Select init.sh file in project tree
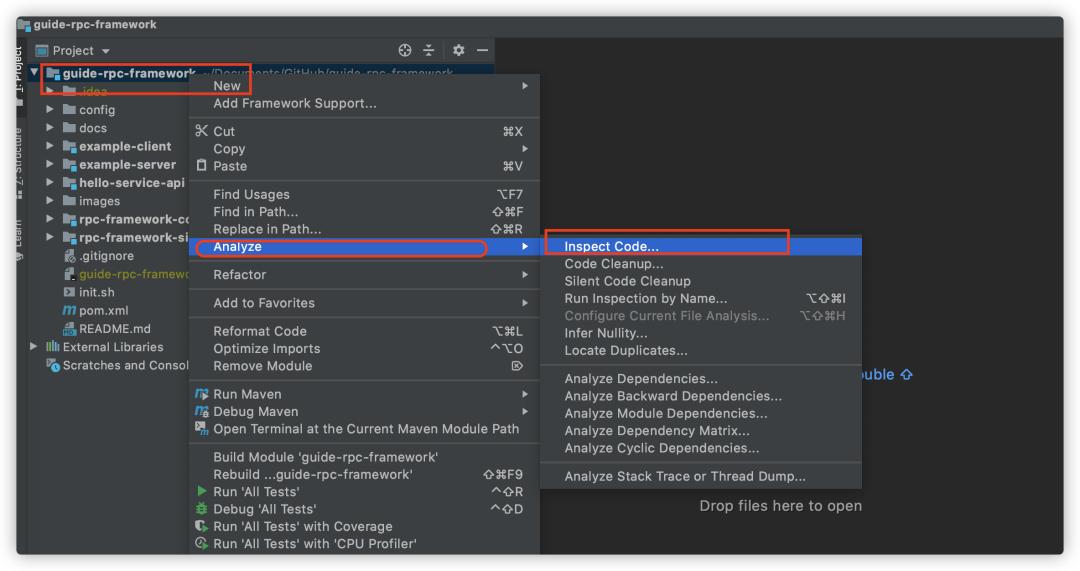 coord(97,292)
